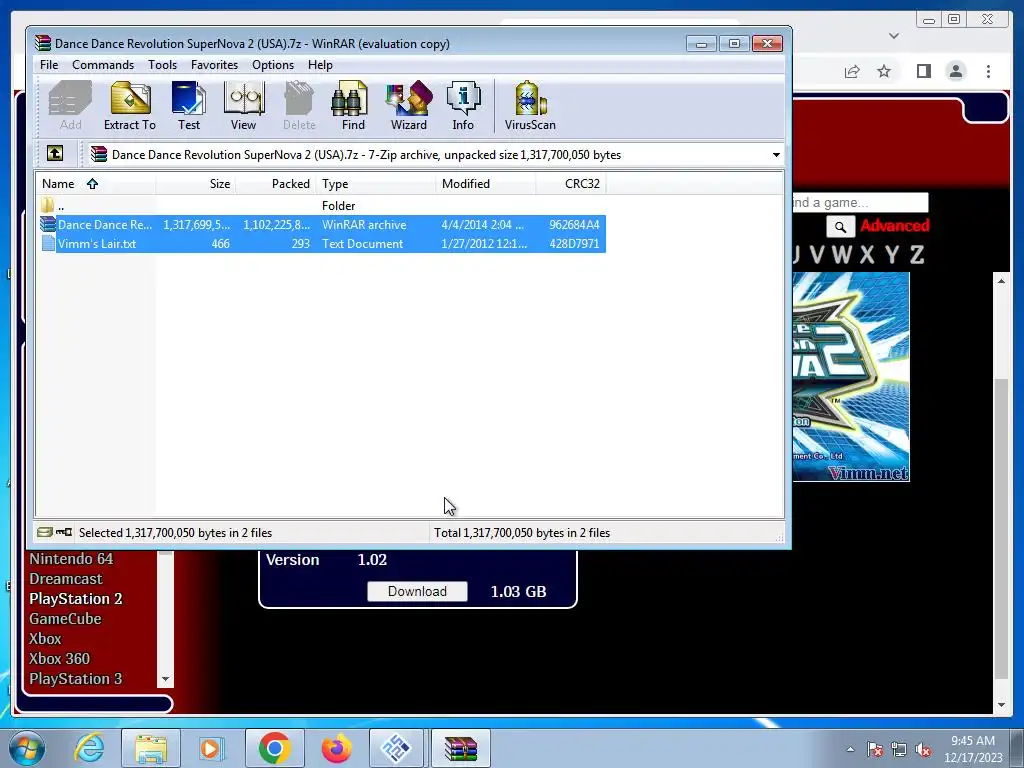Image resolution: width=1024 pixels, height=768 pixels.
Task: Expand the browser tab search chevron
Action: coord(894,36)
